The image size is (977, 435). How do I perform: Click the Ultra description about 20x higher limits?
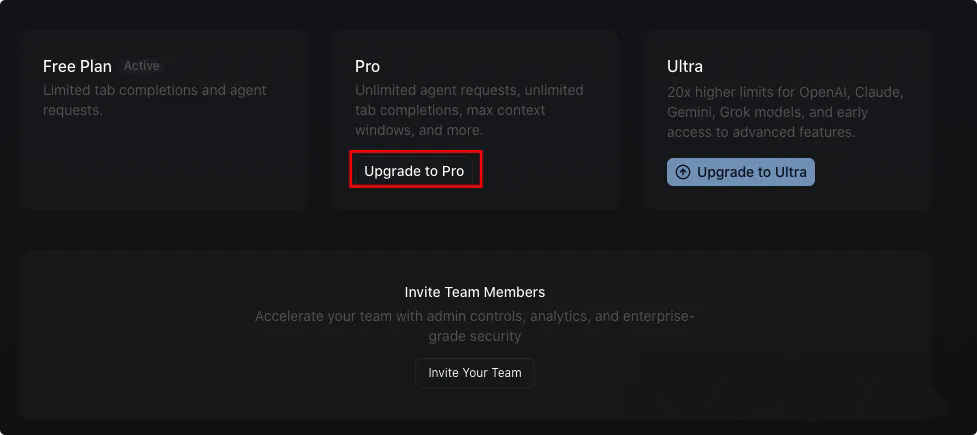785,112
